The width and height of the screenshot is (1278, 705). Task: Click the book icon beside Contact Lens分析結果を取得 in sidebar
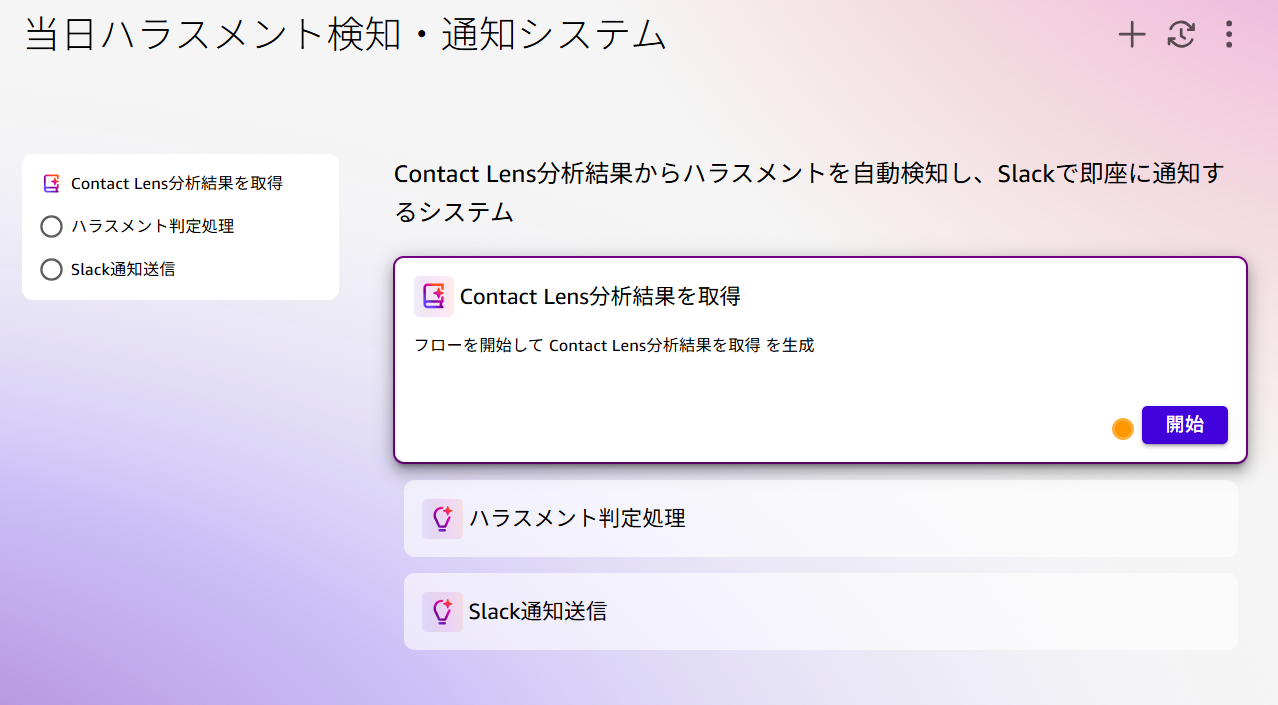click(x=50, y=182)
